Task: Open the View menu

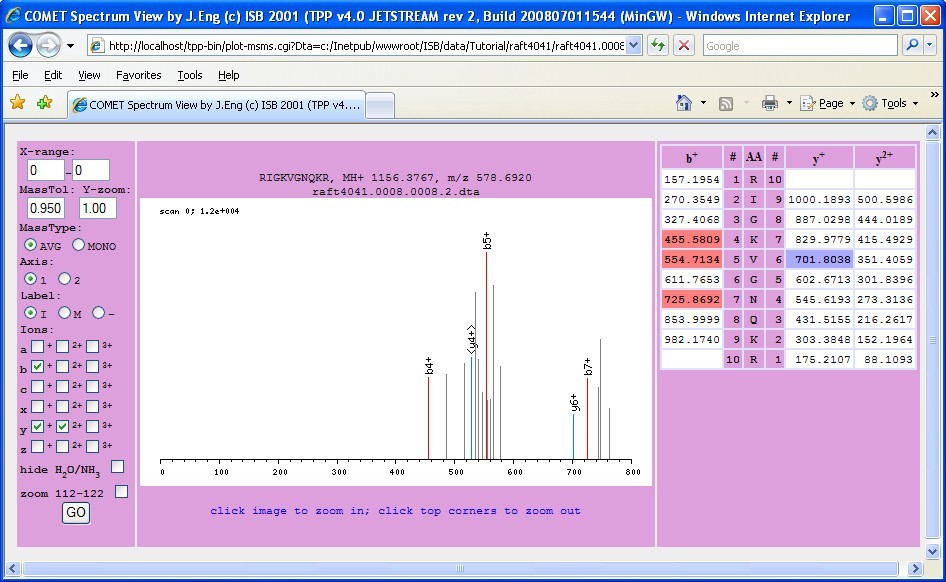Action: pyautogui.click(x=88, y=75)
